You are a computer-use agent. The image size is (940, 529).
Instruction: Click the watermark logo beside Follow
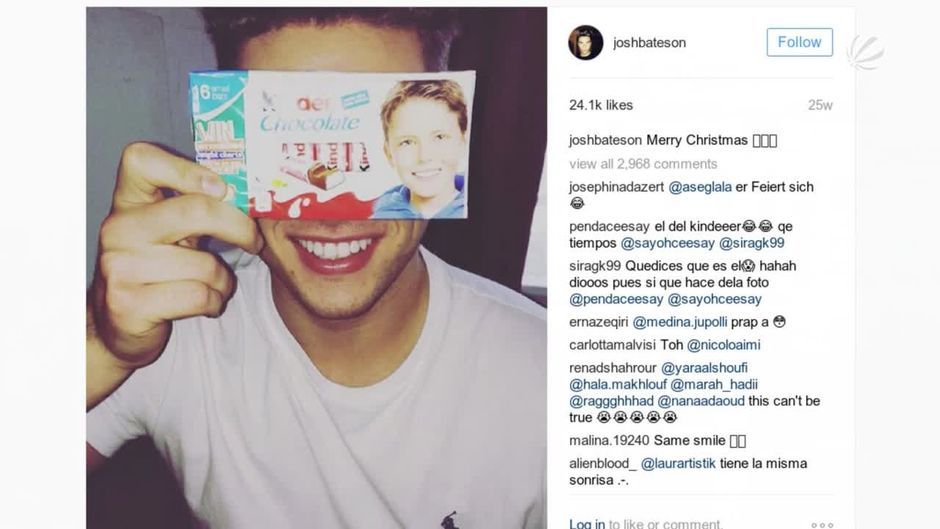tap(866, 52)
